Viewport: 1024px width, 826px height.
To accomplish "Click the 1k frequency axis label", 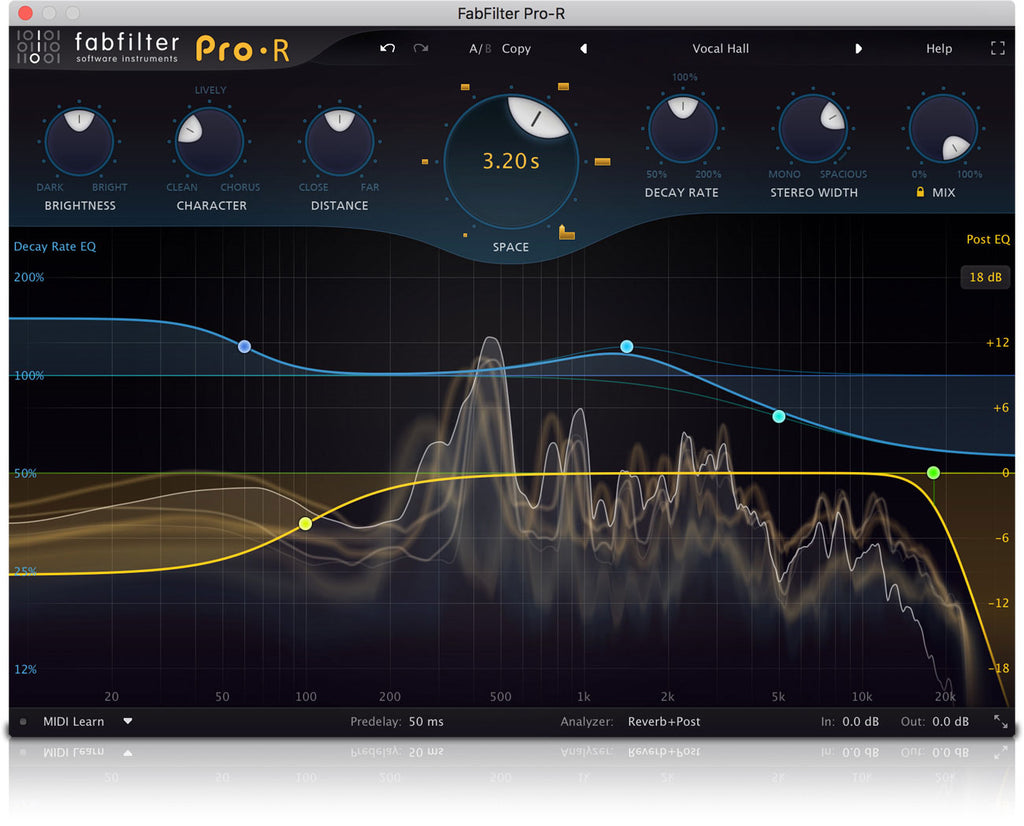I will click(584, 697).
